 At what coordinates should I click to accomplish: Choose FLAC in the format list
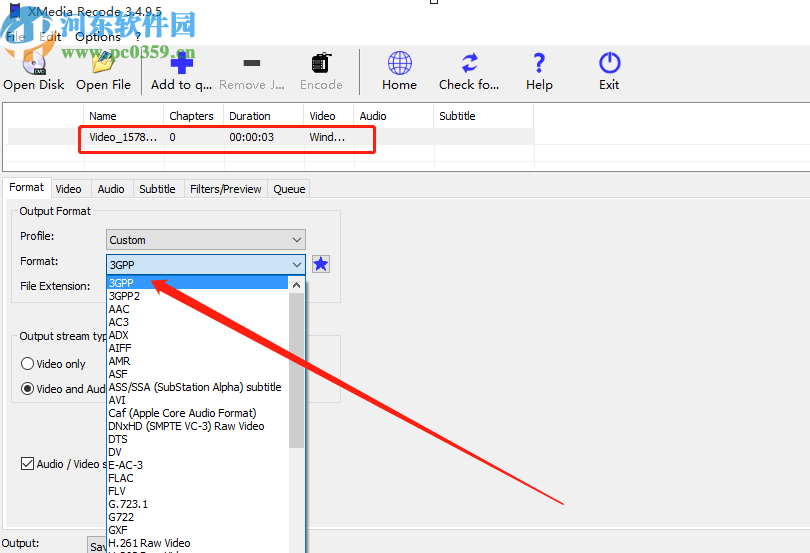(x=197, y=478)
